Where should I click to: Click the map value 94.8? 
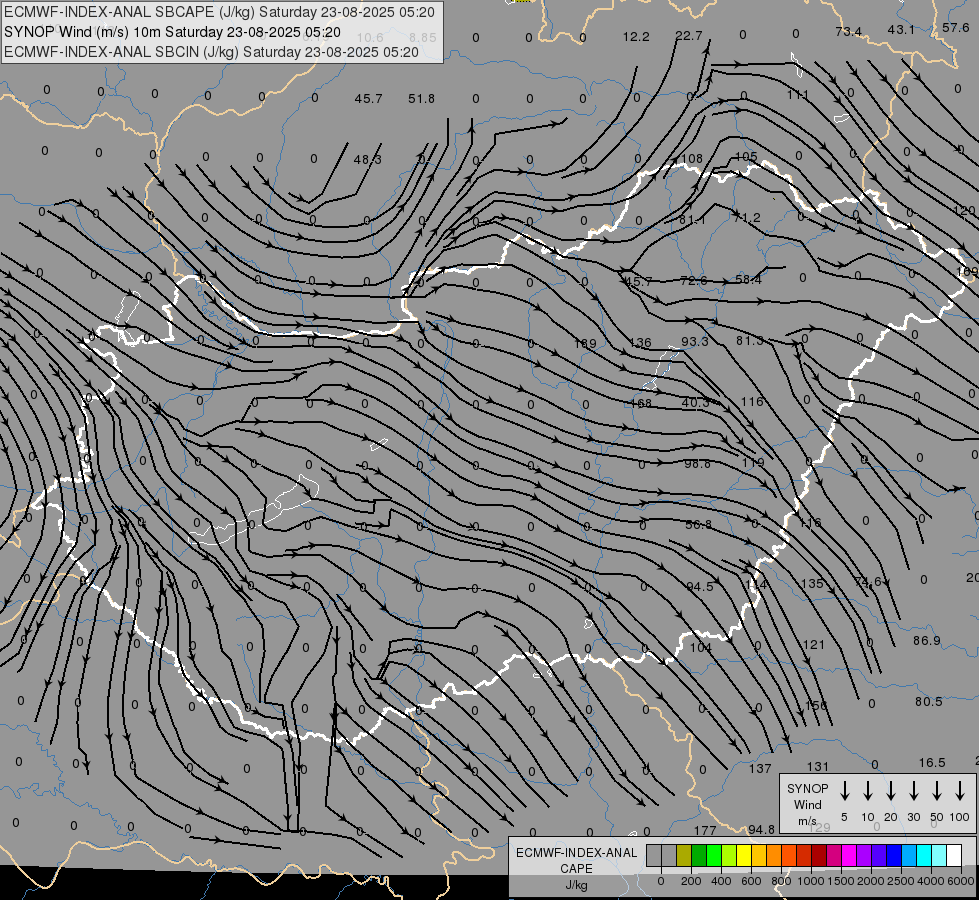[x=761, y=829]
